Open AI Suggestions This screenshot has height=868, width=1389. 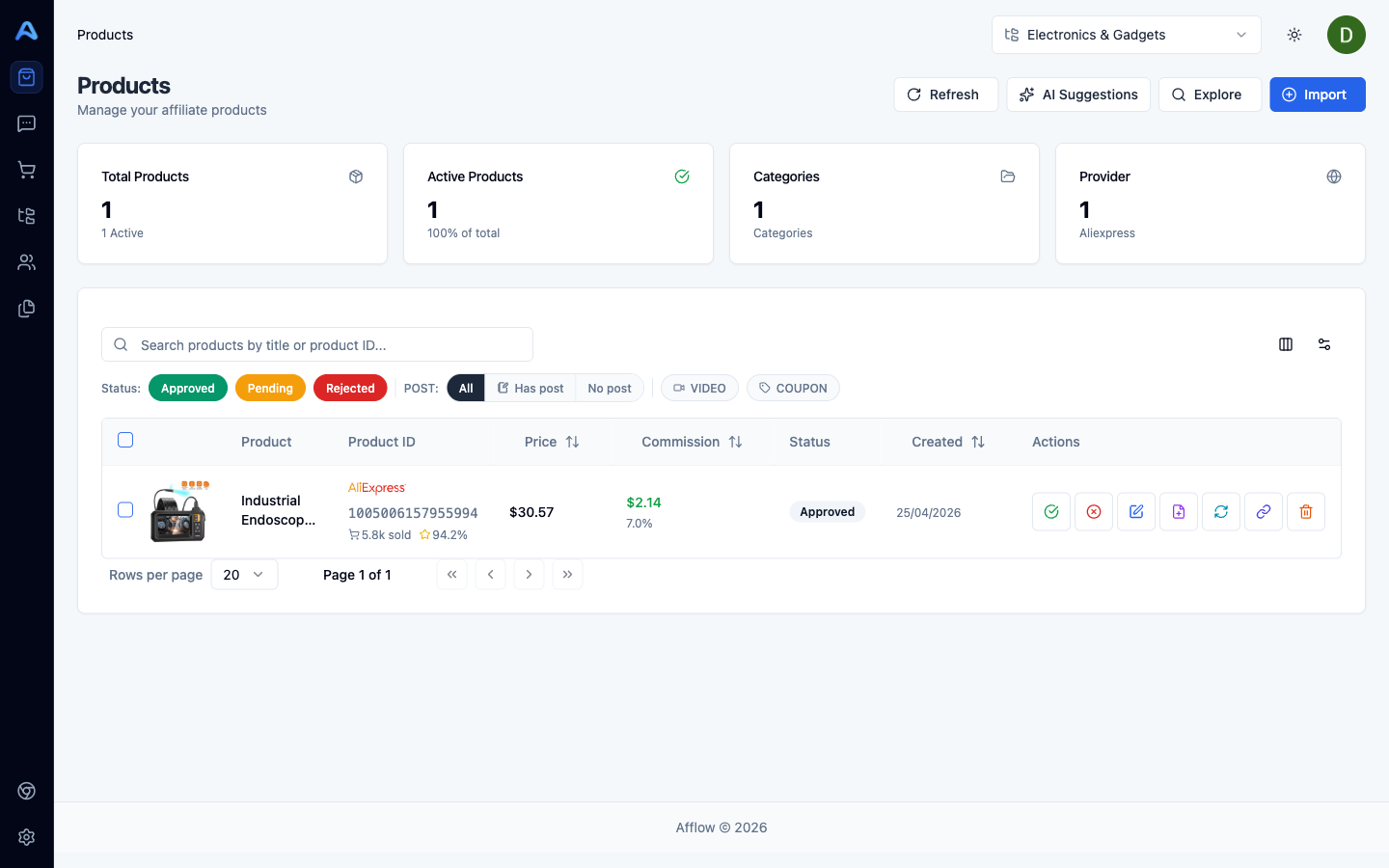point(1077,94)
